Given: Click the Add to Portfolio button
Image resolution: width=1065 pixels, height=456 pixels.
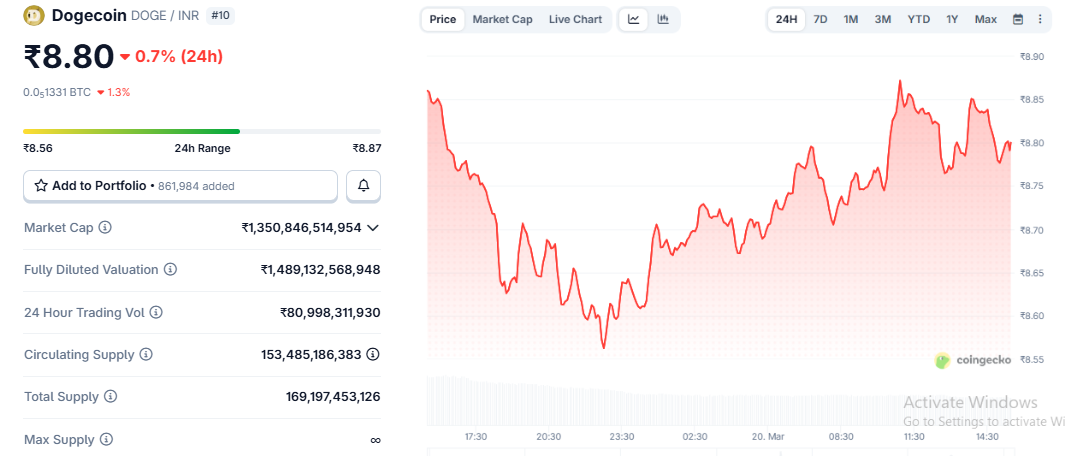Looking at the screenshot, I should pyautogui.click(x=181, y=186).
